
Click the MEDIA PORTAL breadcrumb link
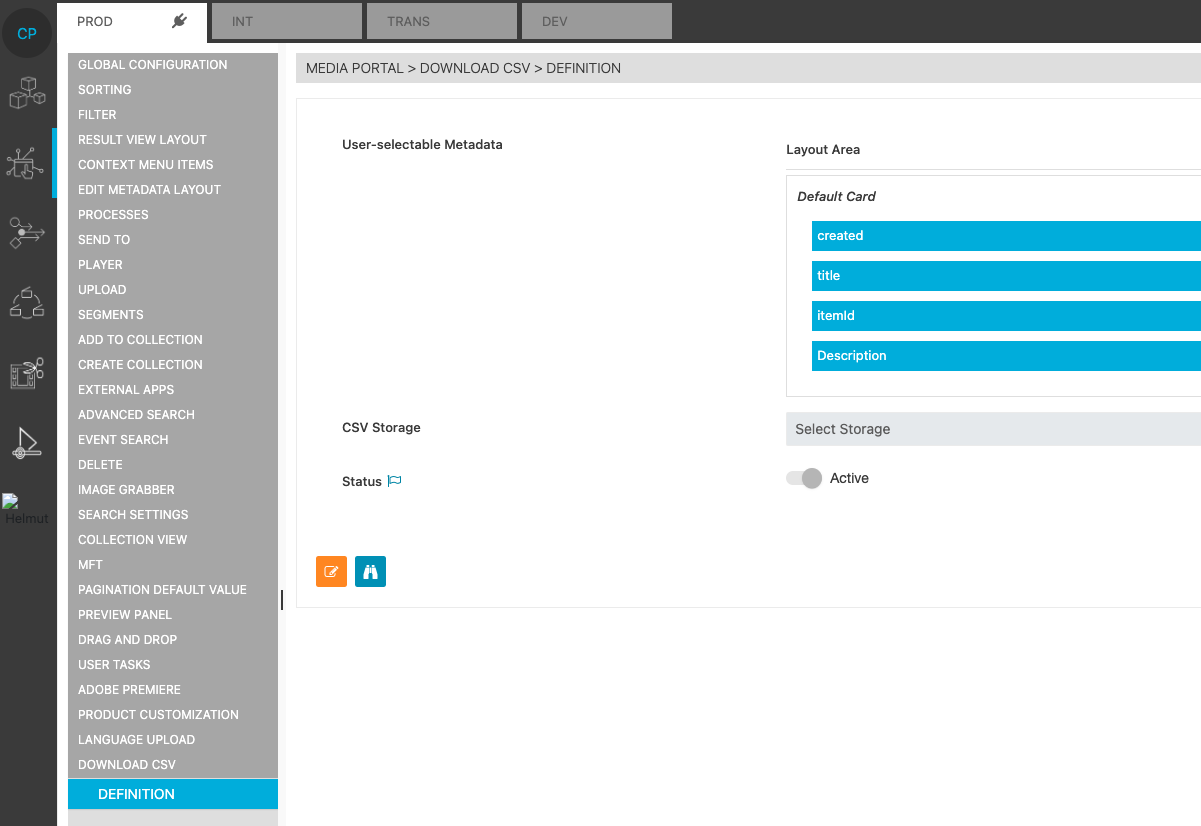[x=355, y=68]
